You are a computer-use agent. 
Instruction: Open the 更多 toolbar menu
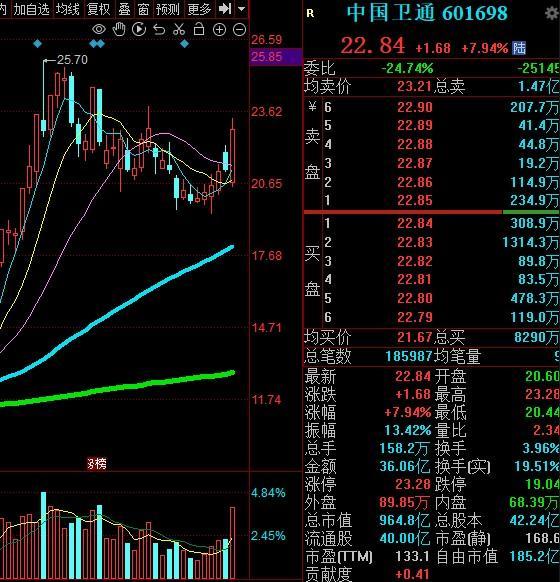pos(199,9)
